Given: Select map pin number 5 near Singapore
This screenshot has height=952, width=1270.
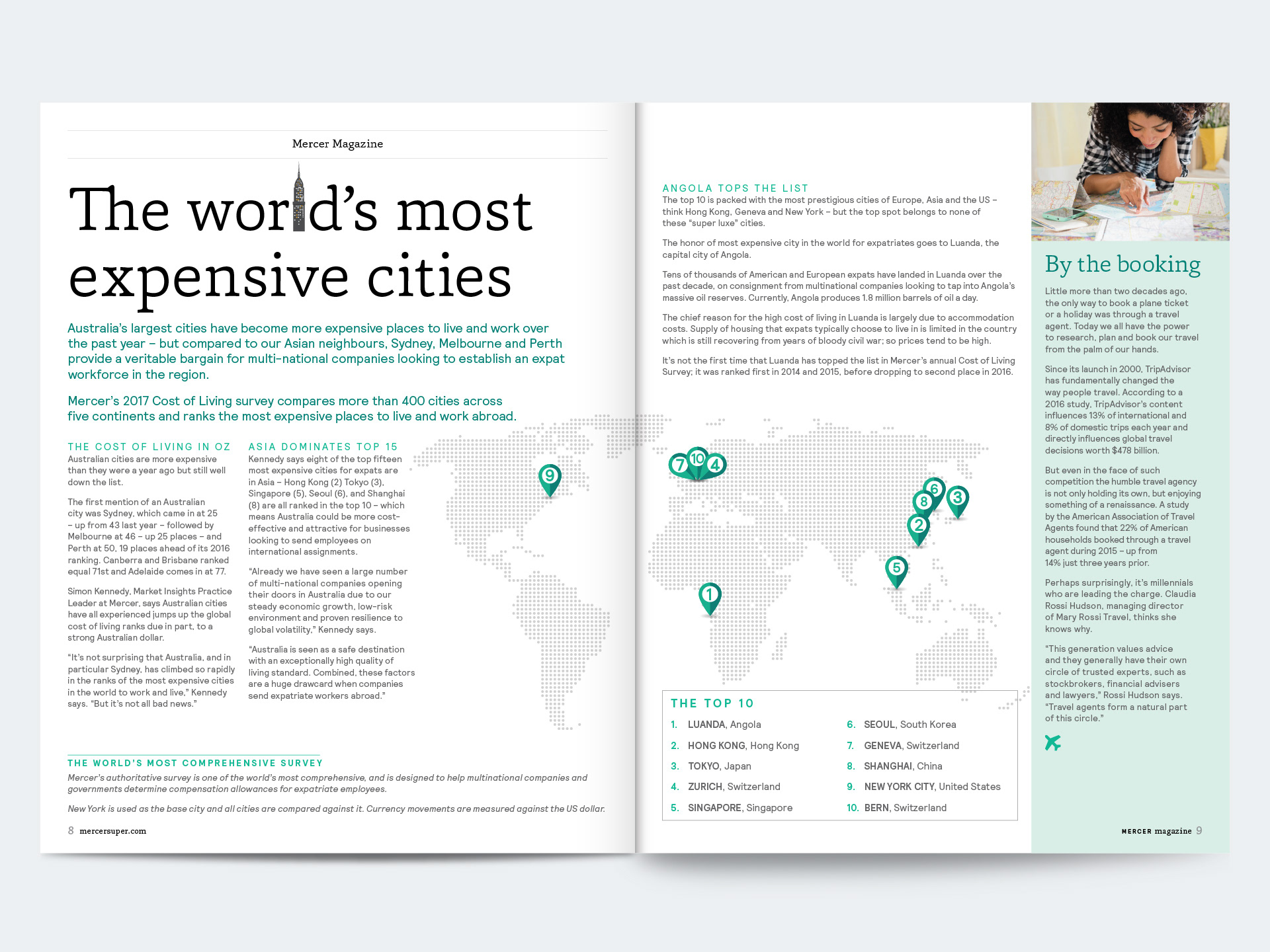Looking at the screenshot, I should click(896, 569).
